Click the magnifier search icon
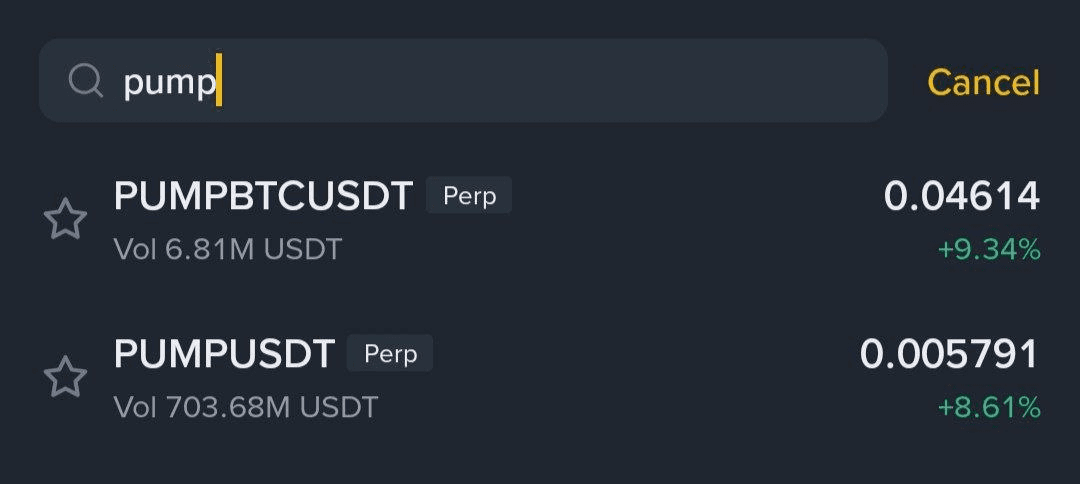Image resolution: width=1080 pixels, height=484 pixels. pos(85,81)
